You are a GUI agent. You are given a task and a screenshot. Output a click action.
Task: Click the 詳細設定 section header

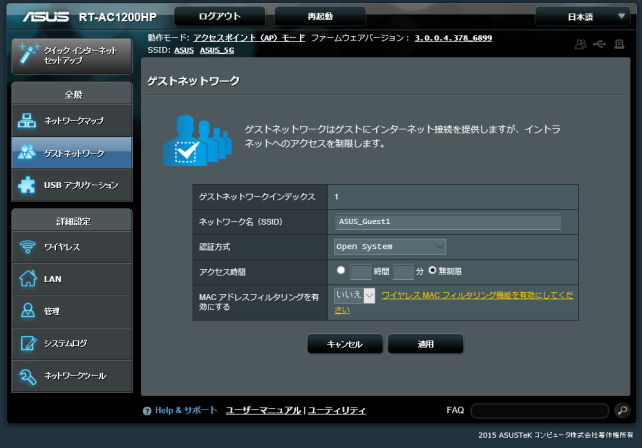[73, 222]
